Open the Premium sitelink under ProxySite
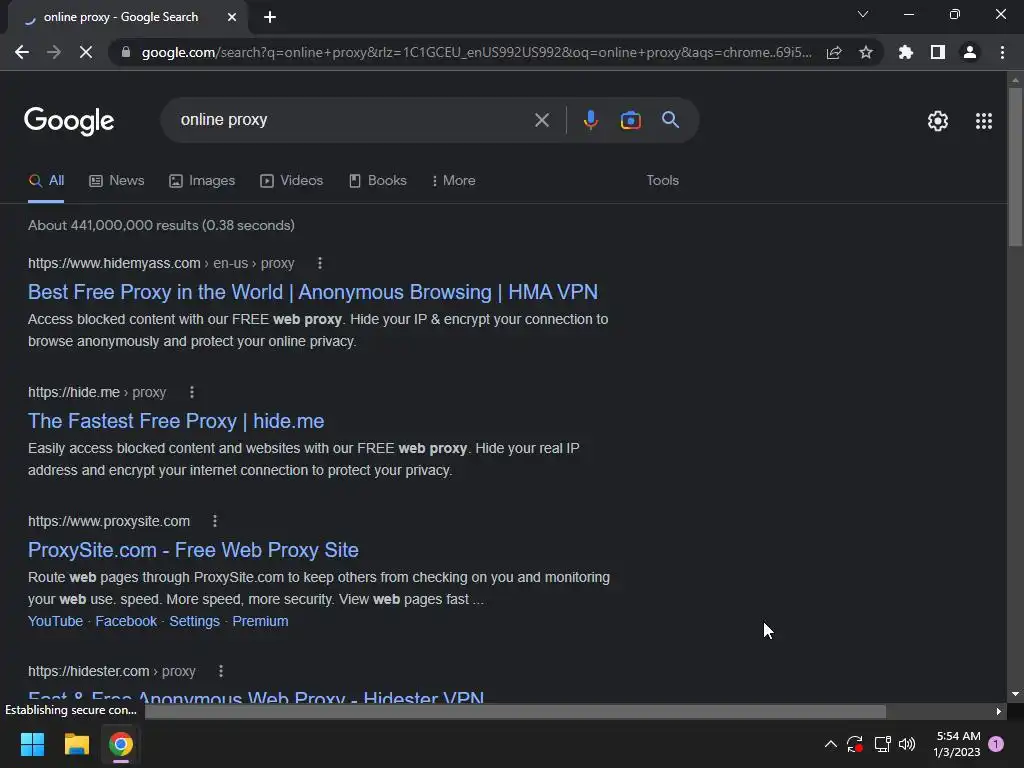Screen dimensions: 1024x768 [260, 621]
